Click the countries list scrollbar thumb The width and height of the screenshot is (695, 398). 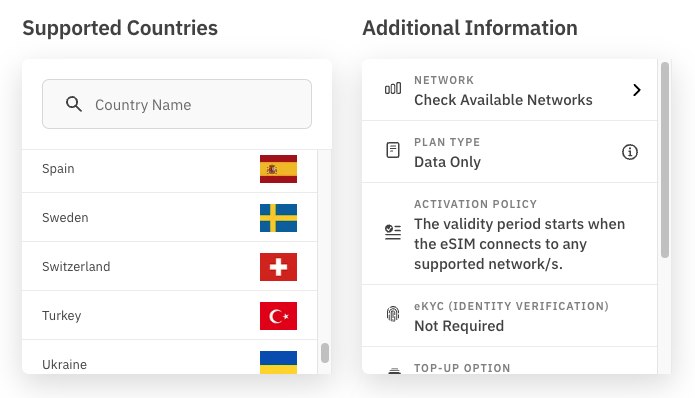pos(325,353)
